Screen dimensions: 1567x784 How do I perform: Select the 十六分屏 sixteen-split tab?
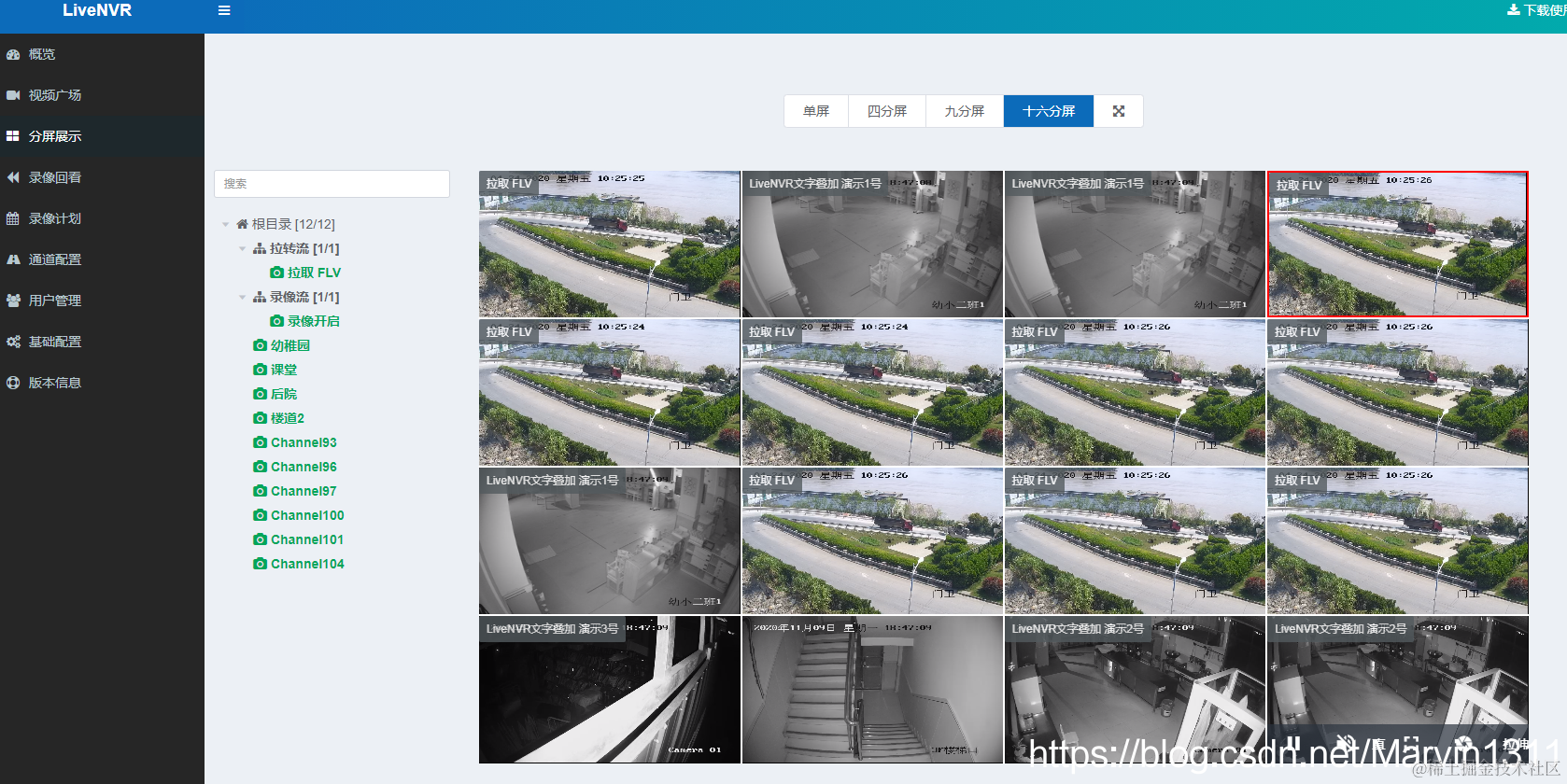pos(1049,111)
